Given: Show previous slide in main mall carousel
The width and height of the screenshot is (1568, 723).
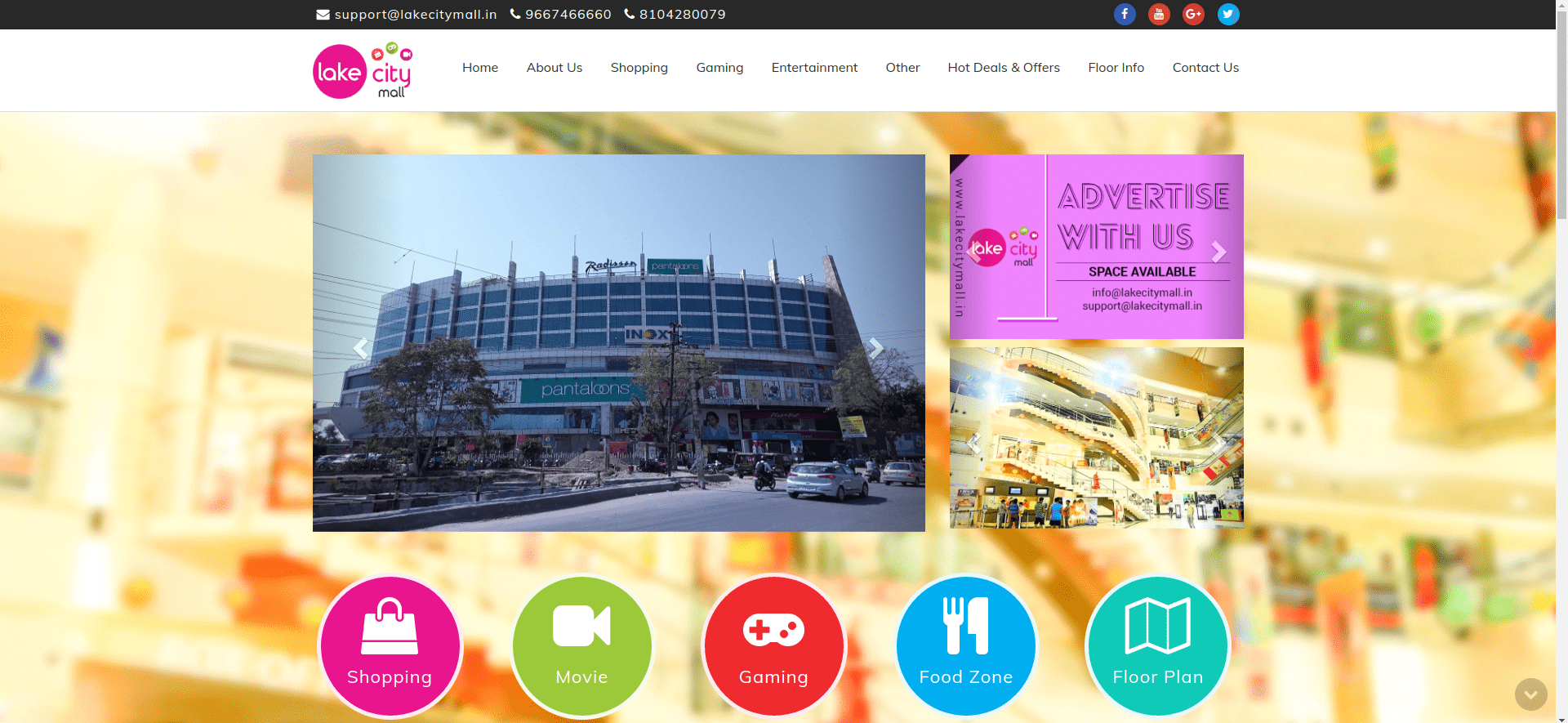Looking at the screenshot, I should [360, 348].
